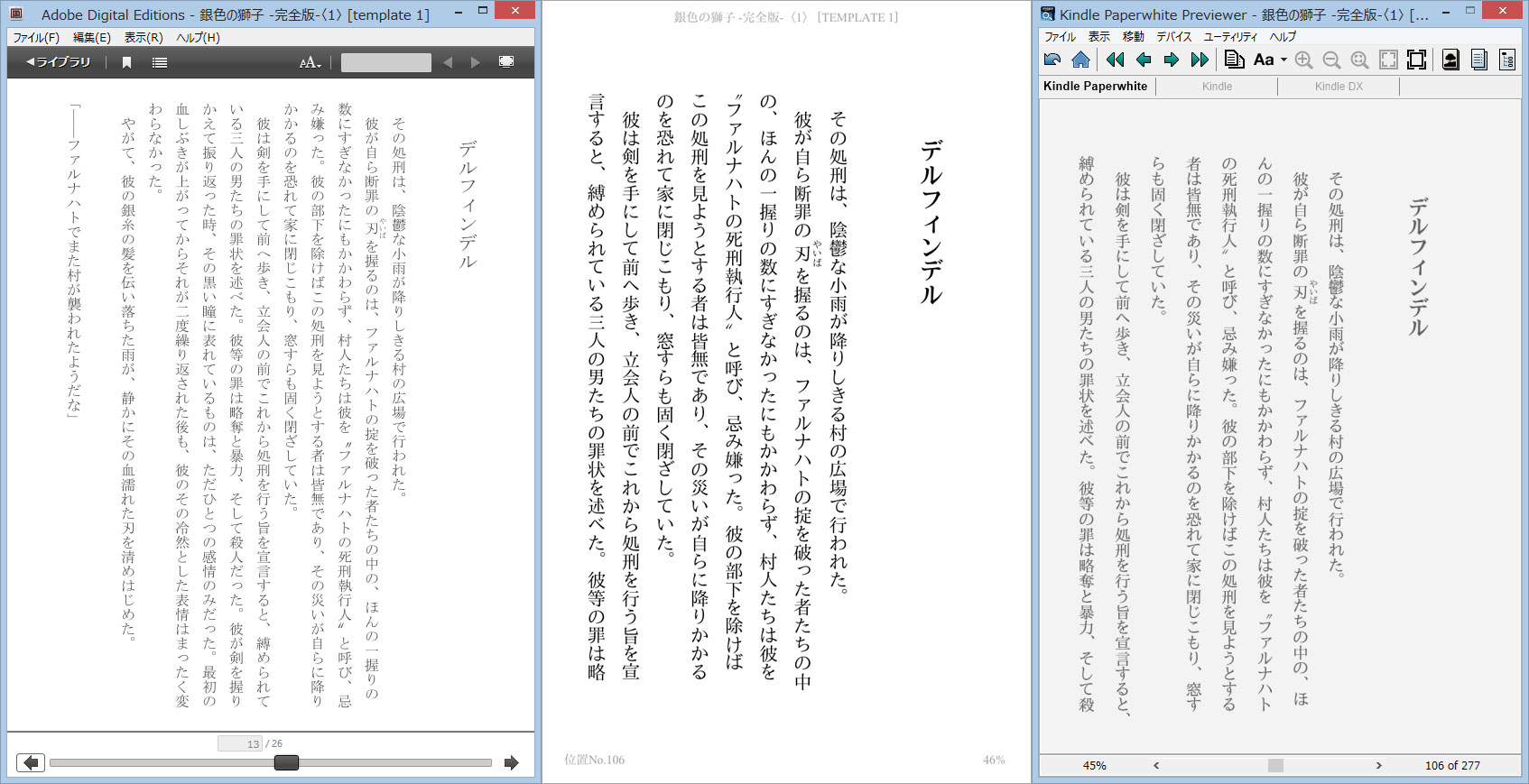Open the Aa font size dropdown
1529x784 pixels.
[x=1270, y=60]
